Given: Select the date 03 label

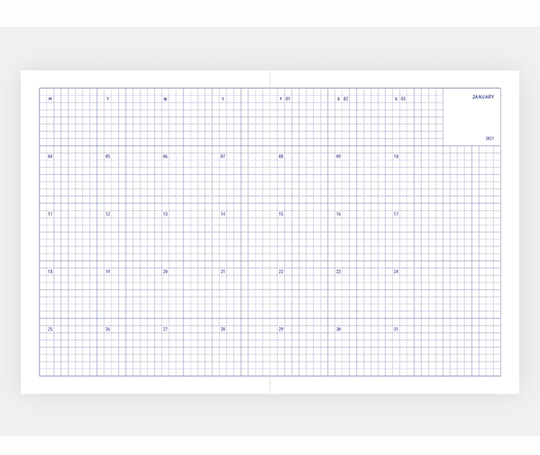Looking at the screenshot, I should click(x=403, y=99).
